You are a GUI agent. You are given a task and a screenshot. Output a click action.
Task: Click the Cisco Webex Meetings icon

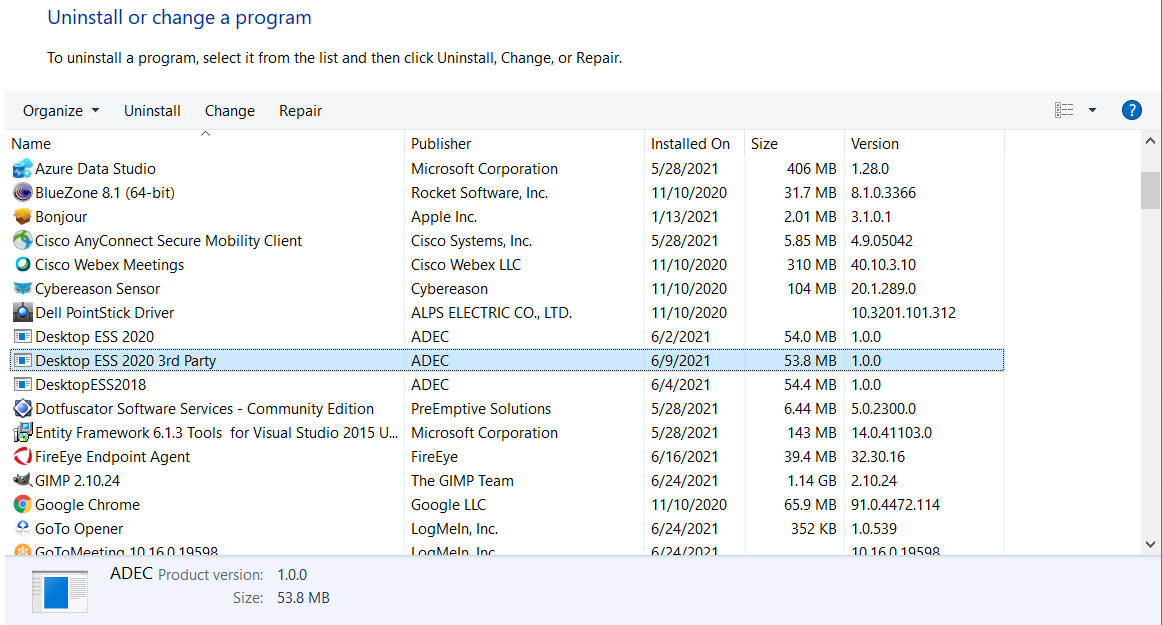pyautogui.click(x=22, y=265)
